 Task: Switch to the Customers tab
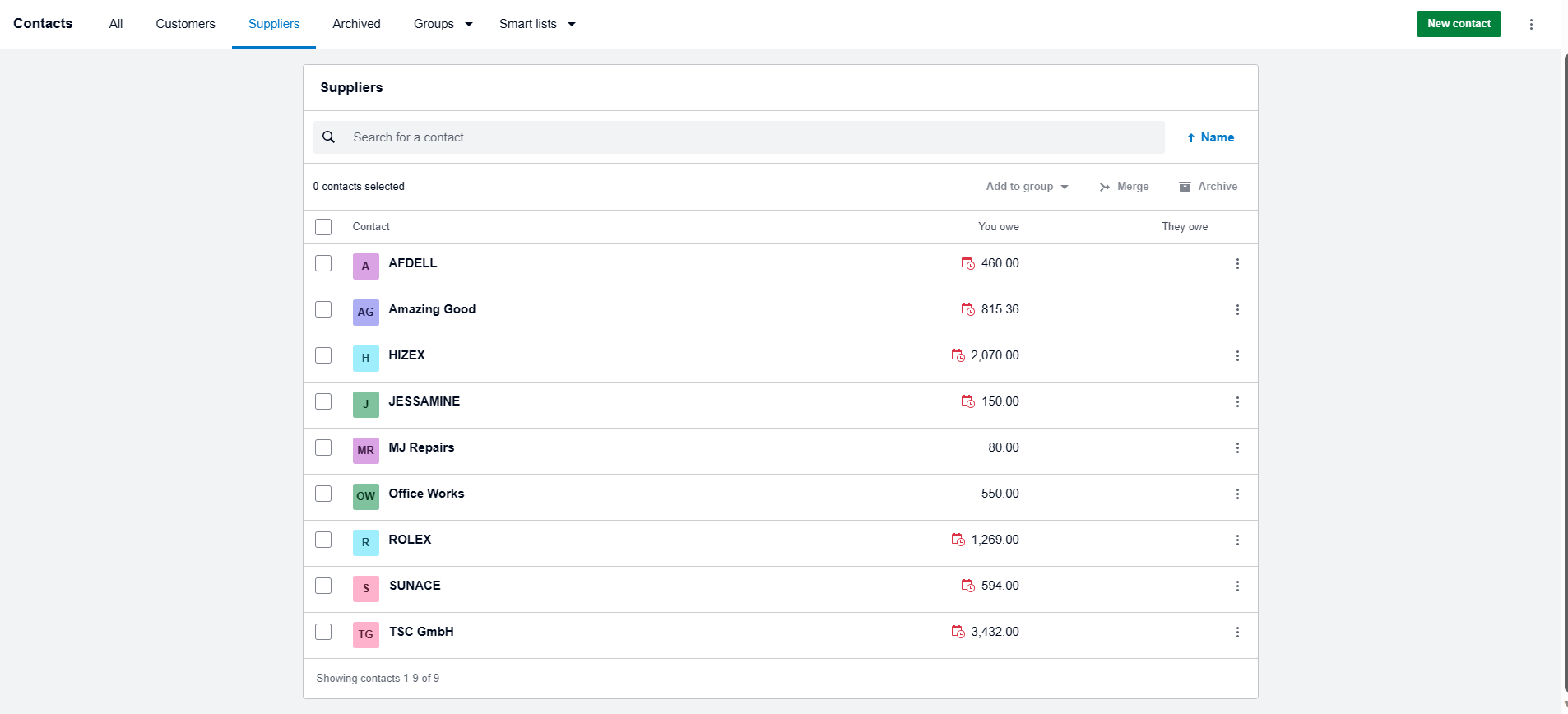(185, 24)
